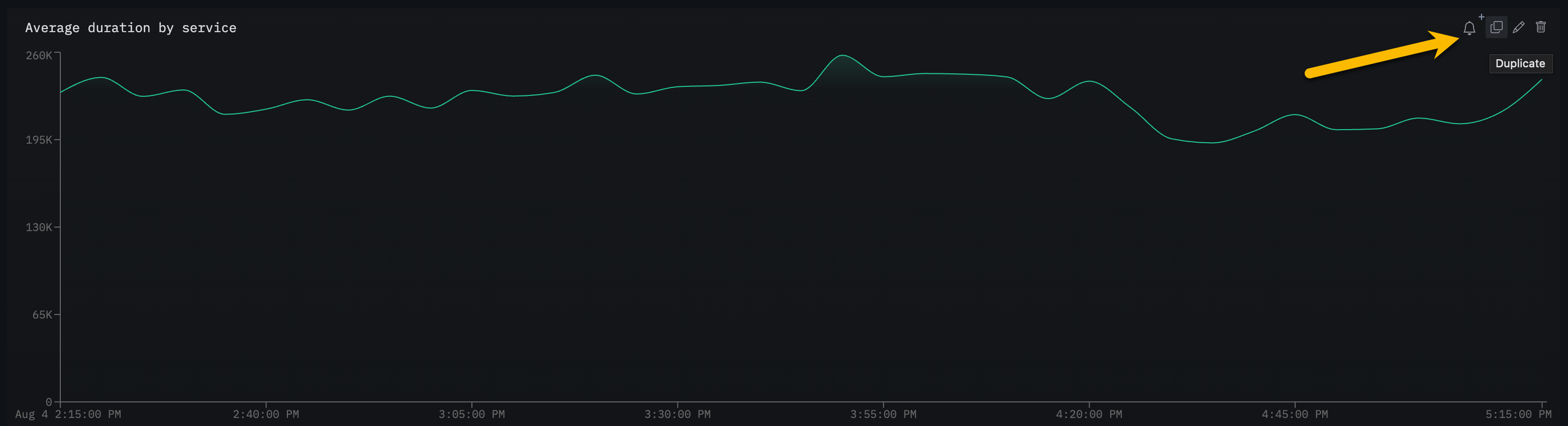
Task: Click the highest peak of the green line
Action: coord(842,56)
